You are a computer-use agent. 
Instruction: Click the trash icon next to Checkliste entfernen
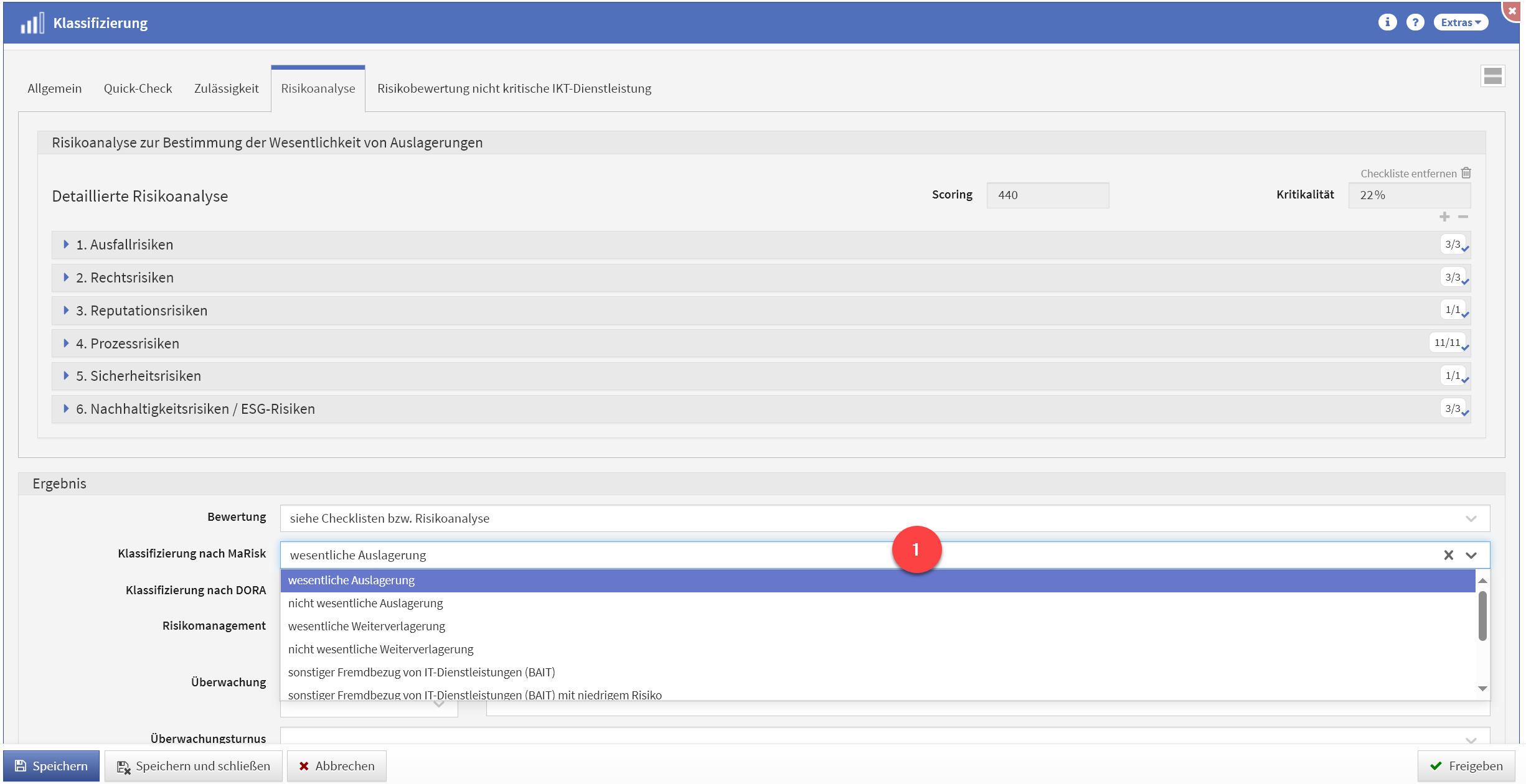(x=1466, y=173)
